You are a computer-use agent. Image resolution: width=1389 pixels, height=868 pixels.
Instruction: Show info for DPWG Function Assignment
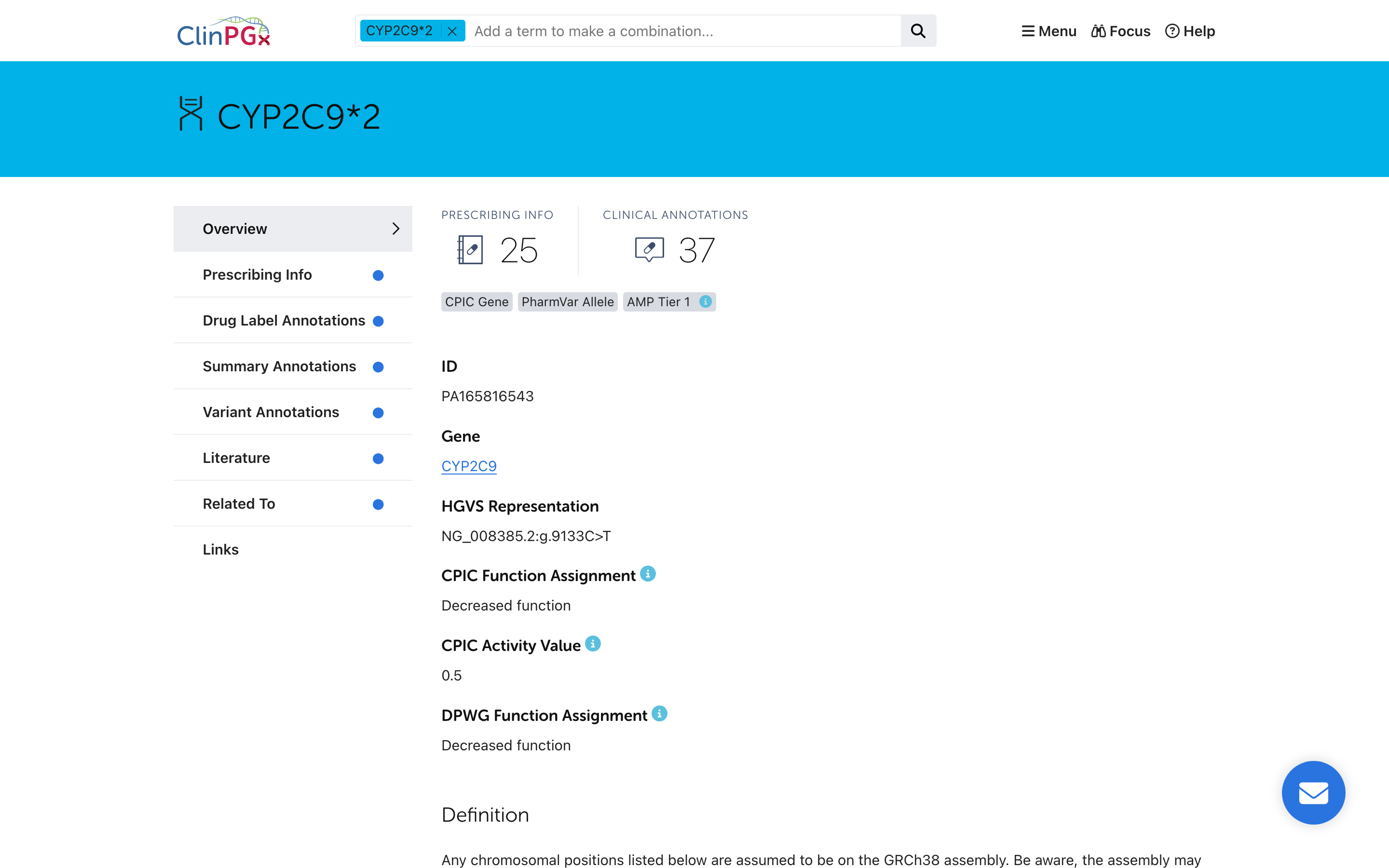tap(659, 714)
